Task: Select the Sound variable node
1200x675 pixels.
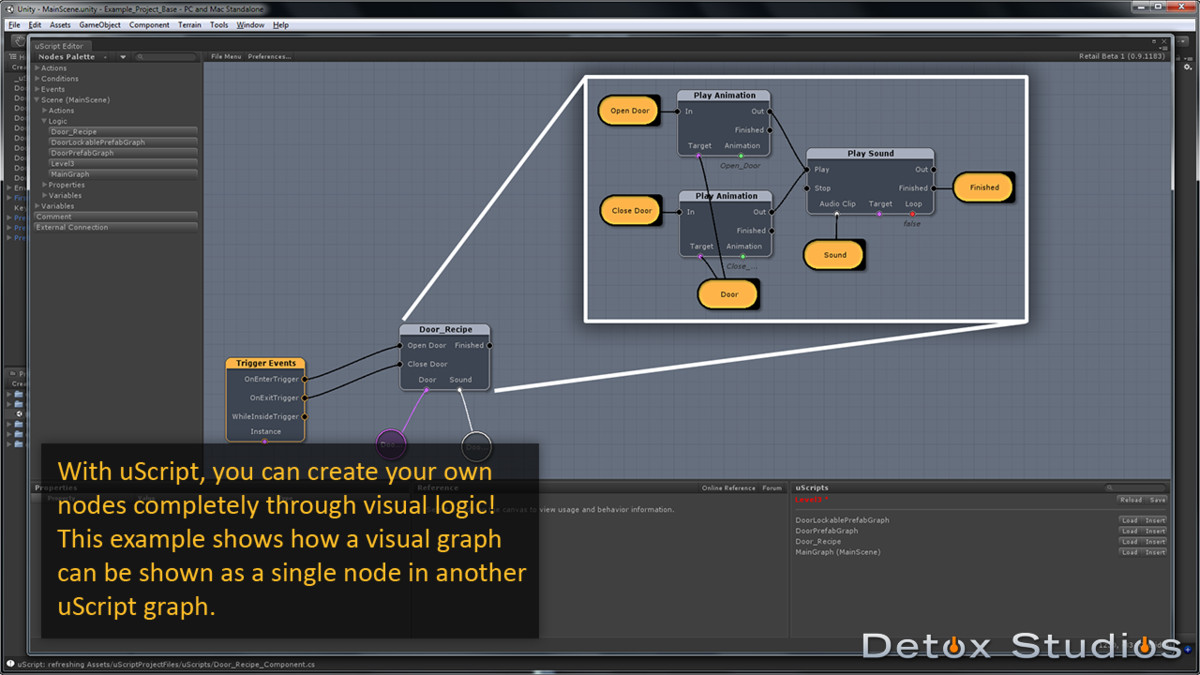Action: [833, 254]
